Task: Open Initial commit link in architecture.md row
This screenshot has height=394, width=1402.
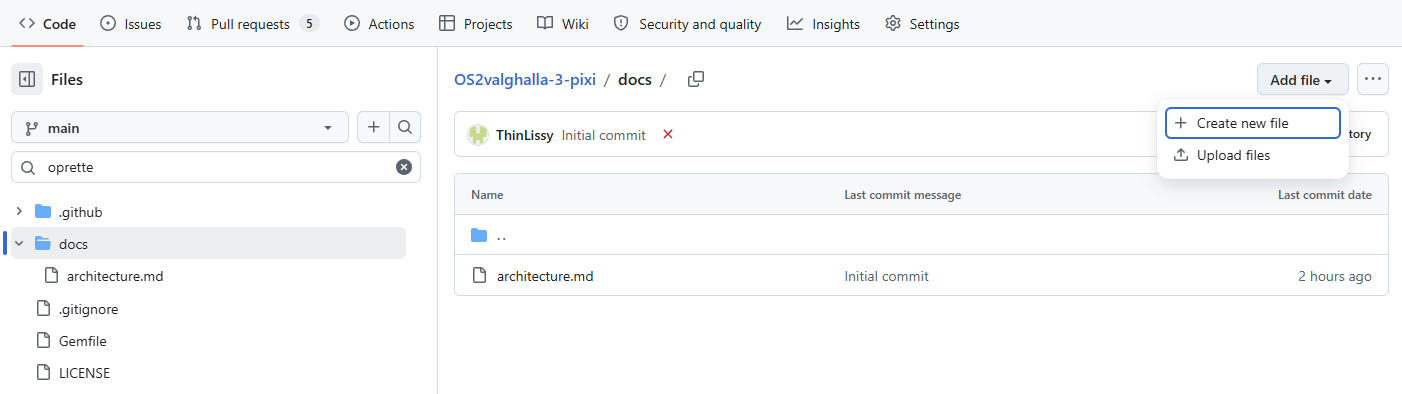Action: click(x=886, y=276)
